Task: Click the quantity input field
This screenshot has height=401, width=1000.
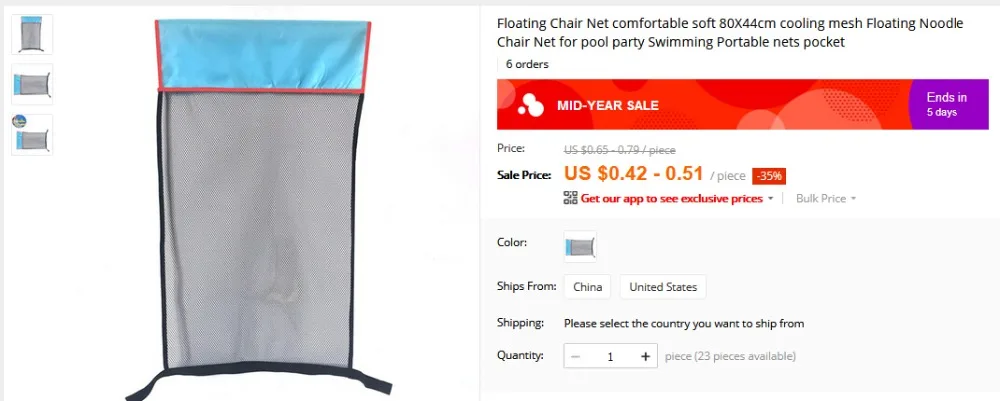Action: click(x=610, y=356)
